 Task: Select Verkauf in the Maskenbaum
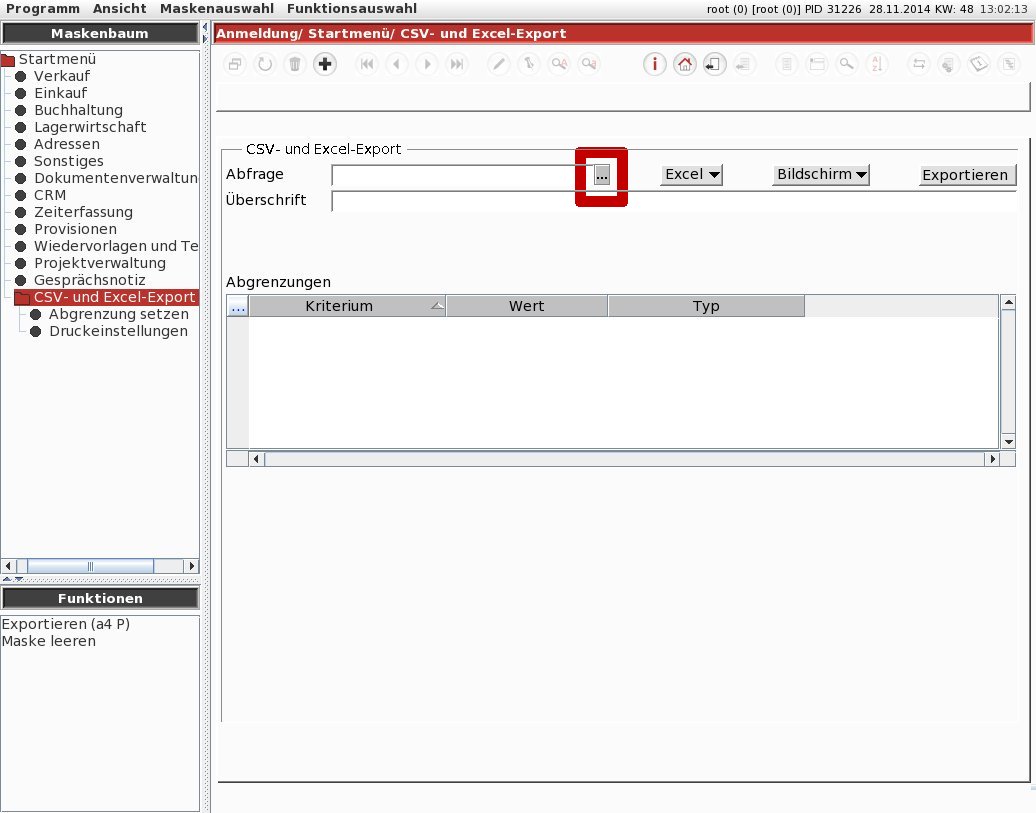pyautogui.click(x=62, y=76)
